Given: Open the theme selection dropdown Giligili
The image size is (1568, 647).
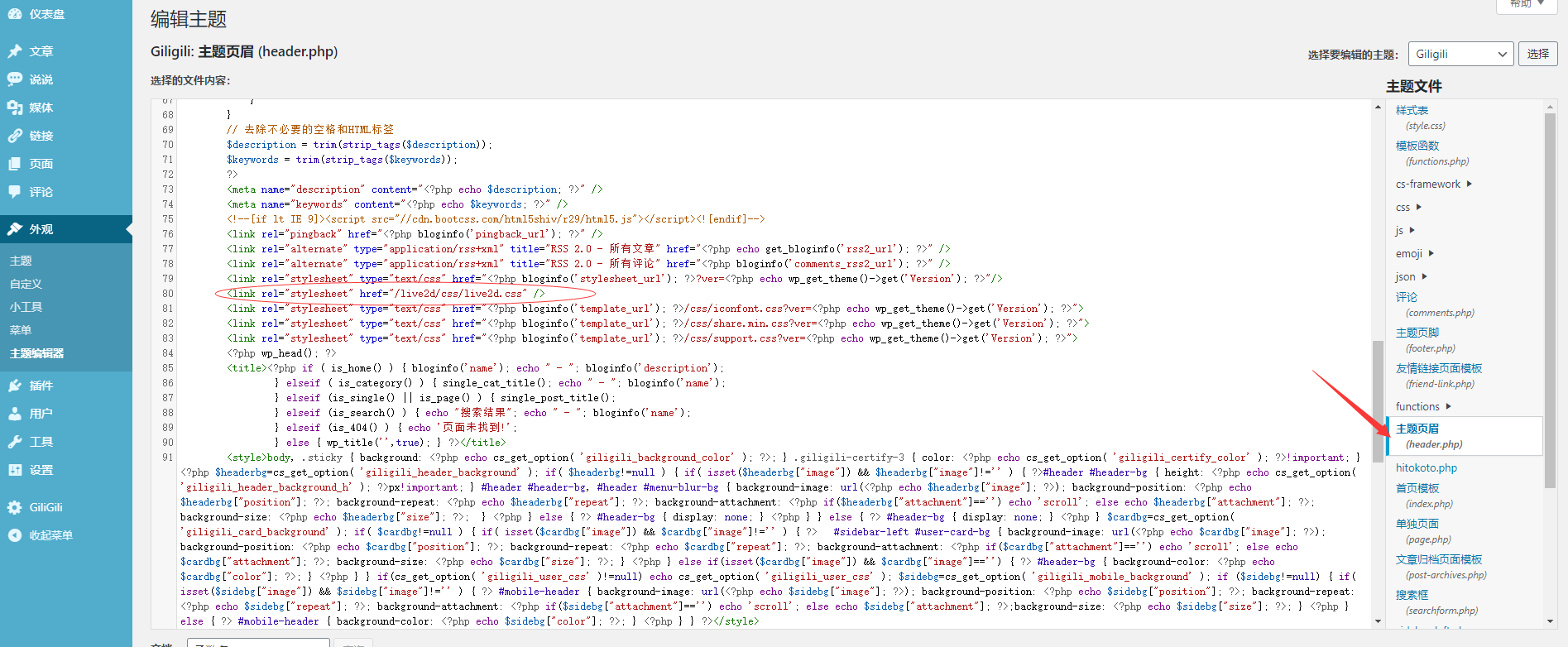Looking at the screenshot, I should [x=1460, y=54].
